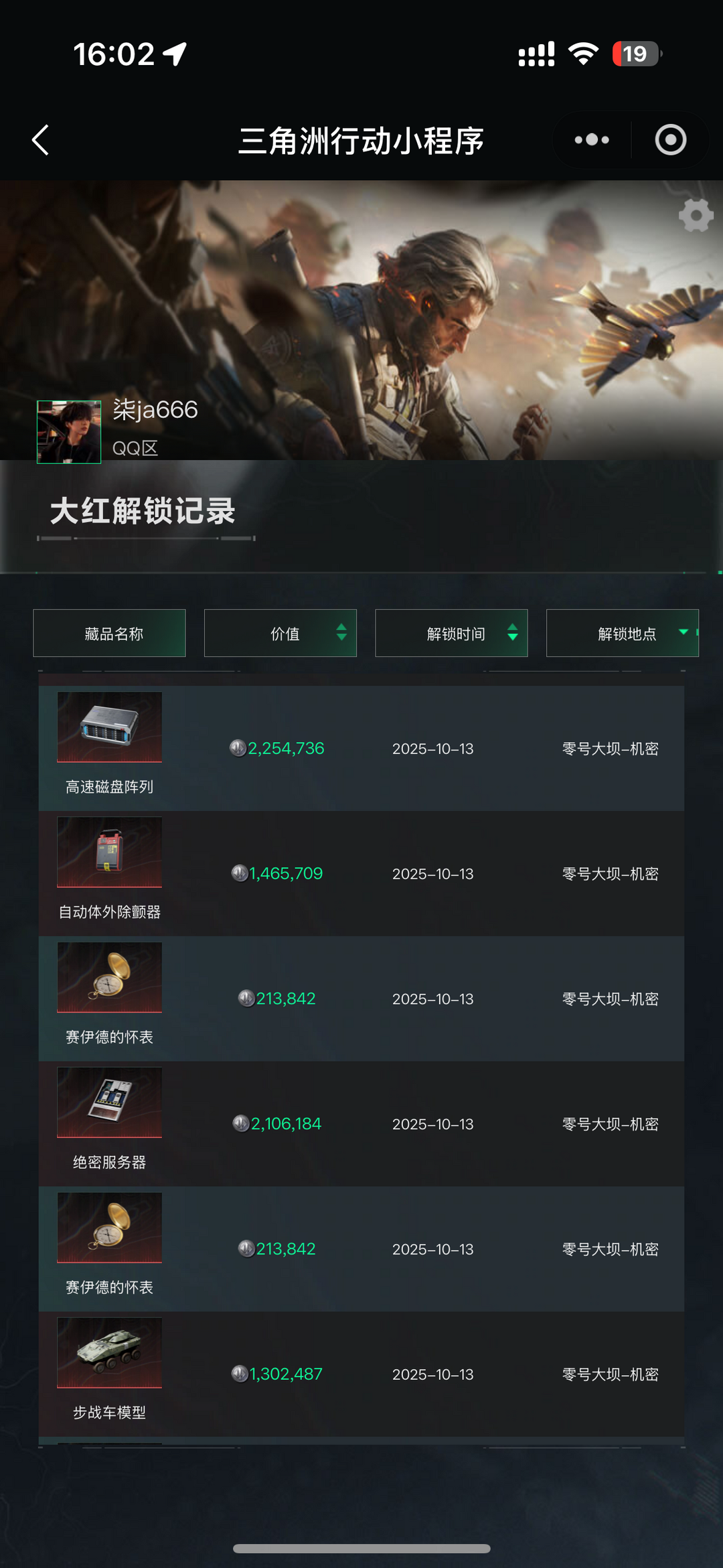723x1568 pixels.
Task: Open the three-dot more options menu
Action: 592,140
